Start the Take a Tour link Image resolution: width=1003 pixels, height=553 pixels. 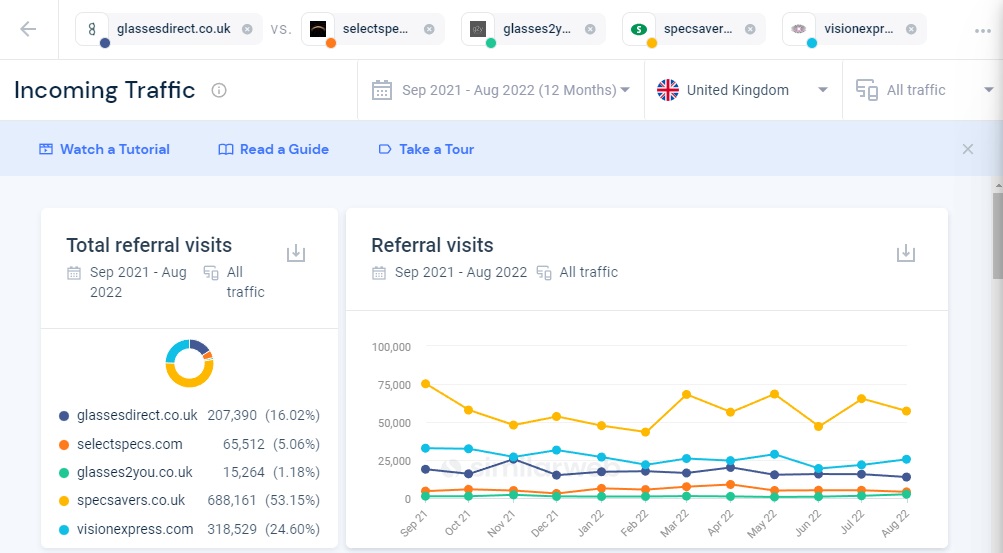coord(426,149)
